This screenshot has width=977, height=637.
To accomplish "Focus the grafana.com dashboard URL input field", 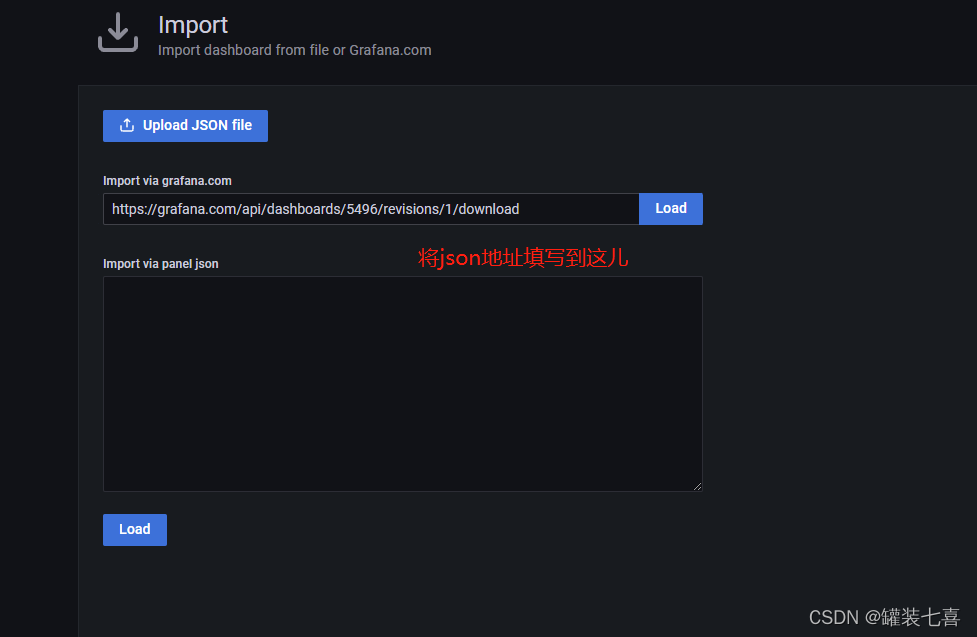I will [x=371, y=209].
